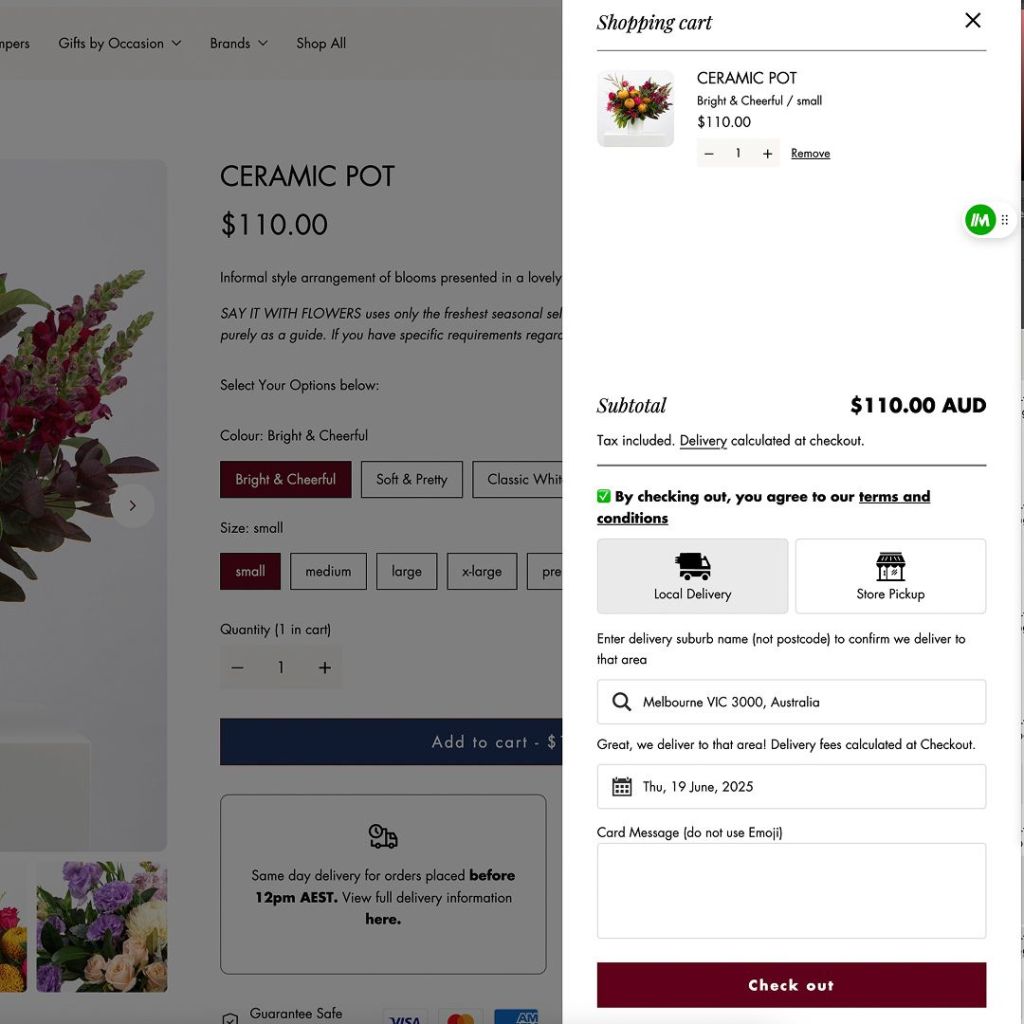This screenshot has height=1024, width=1024.
Task: Expand the Gifts by Occasion menu
Action: coord(120,43)
